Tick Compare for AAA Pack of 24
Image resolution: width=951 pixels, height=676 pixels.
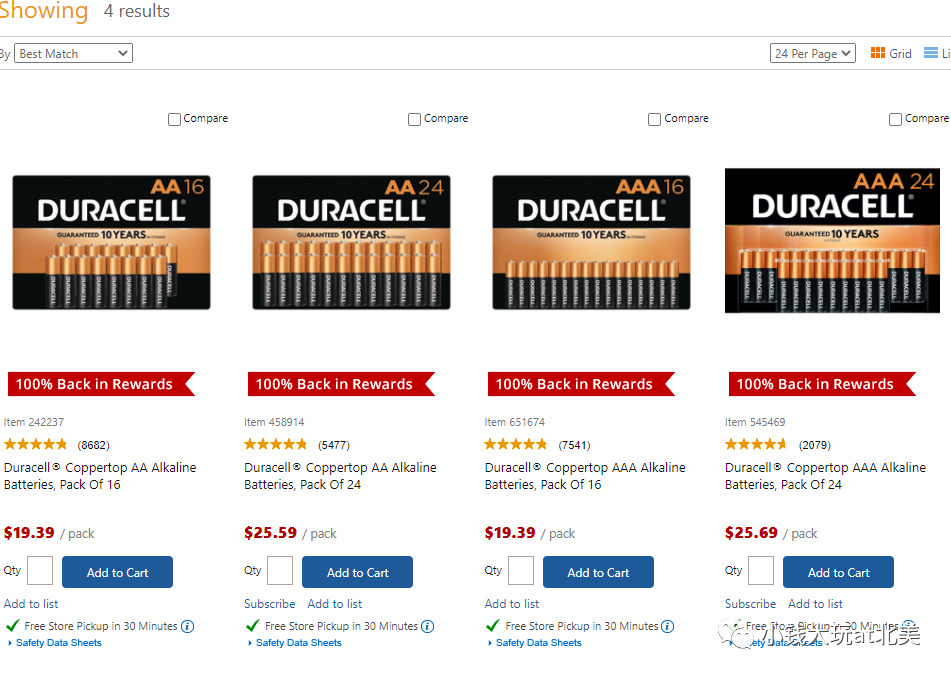[x=895, y=119]
